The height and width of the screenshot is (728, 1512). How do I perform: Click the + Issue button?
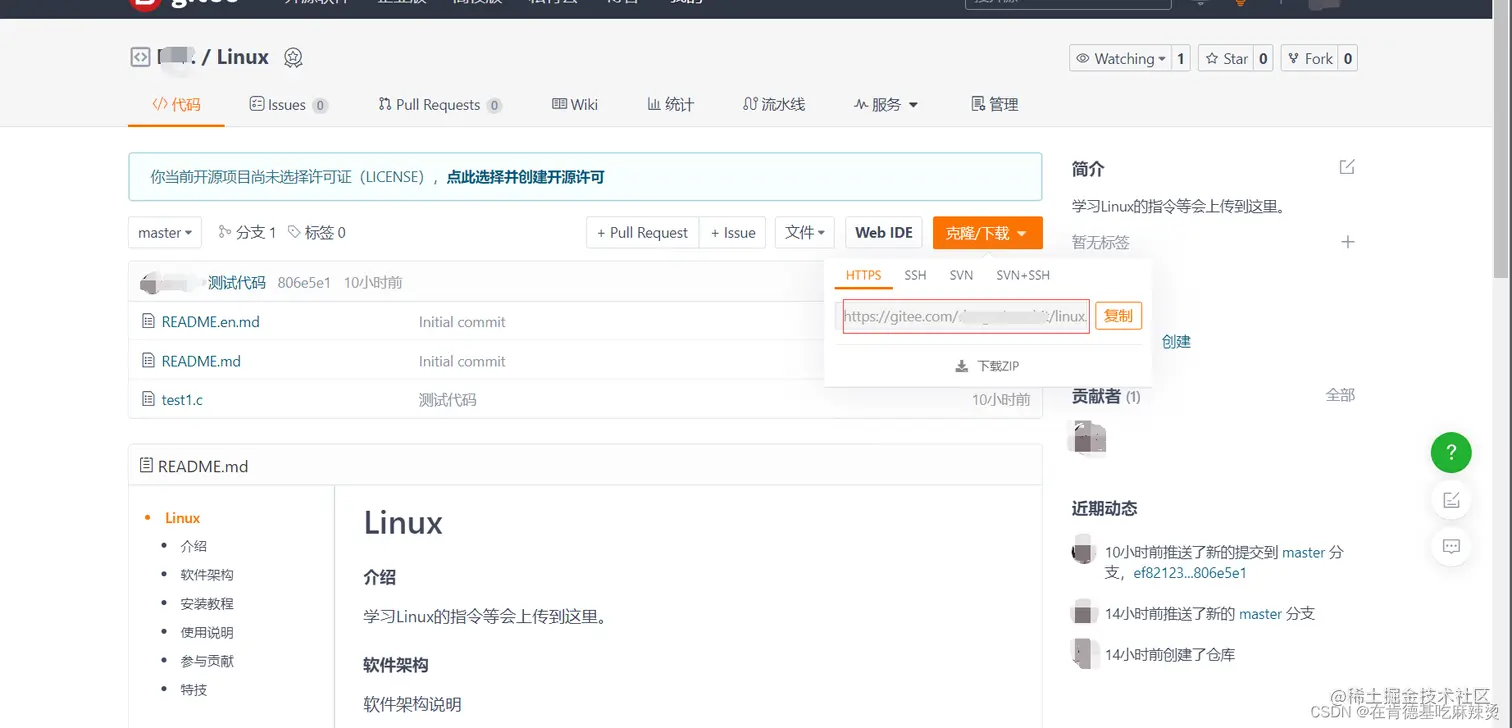pos(733,232)
